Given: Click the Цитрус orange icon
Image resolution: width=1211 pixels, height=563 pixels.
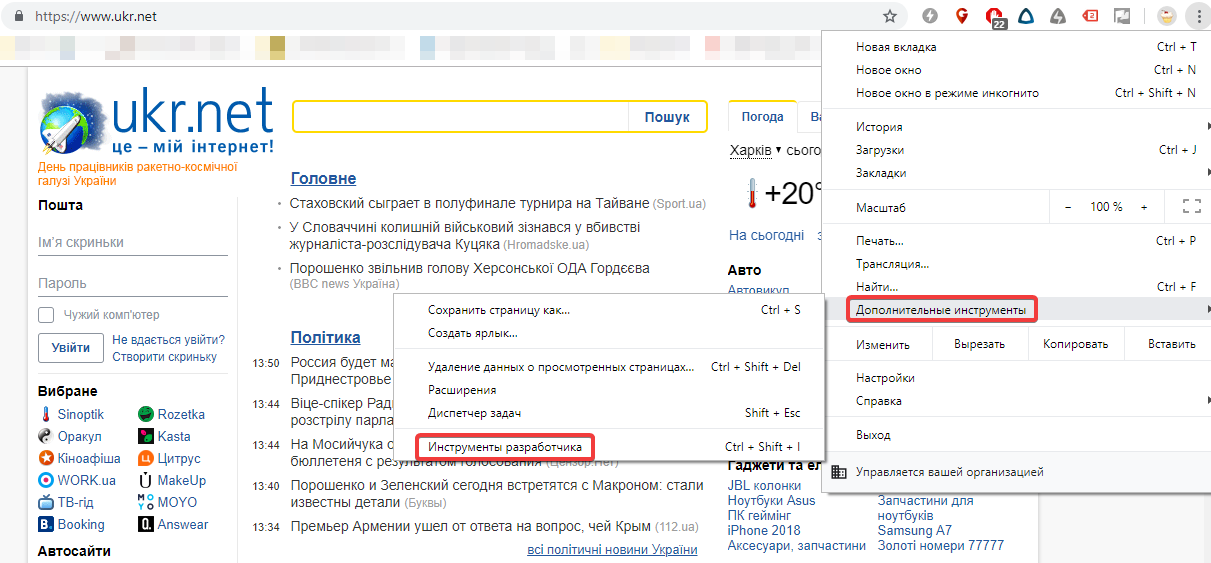Looking at the screenshot, I should (x=146, y=458).
